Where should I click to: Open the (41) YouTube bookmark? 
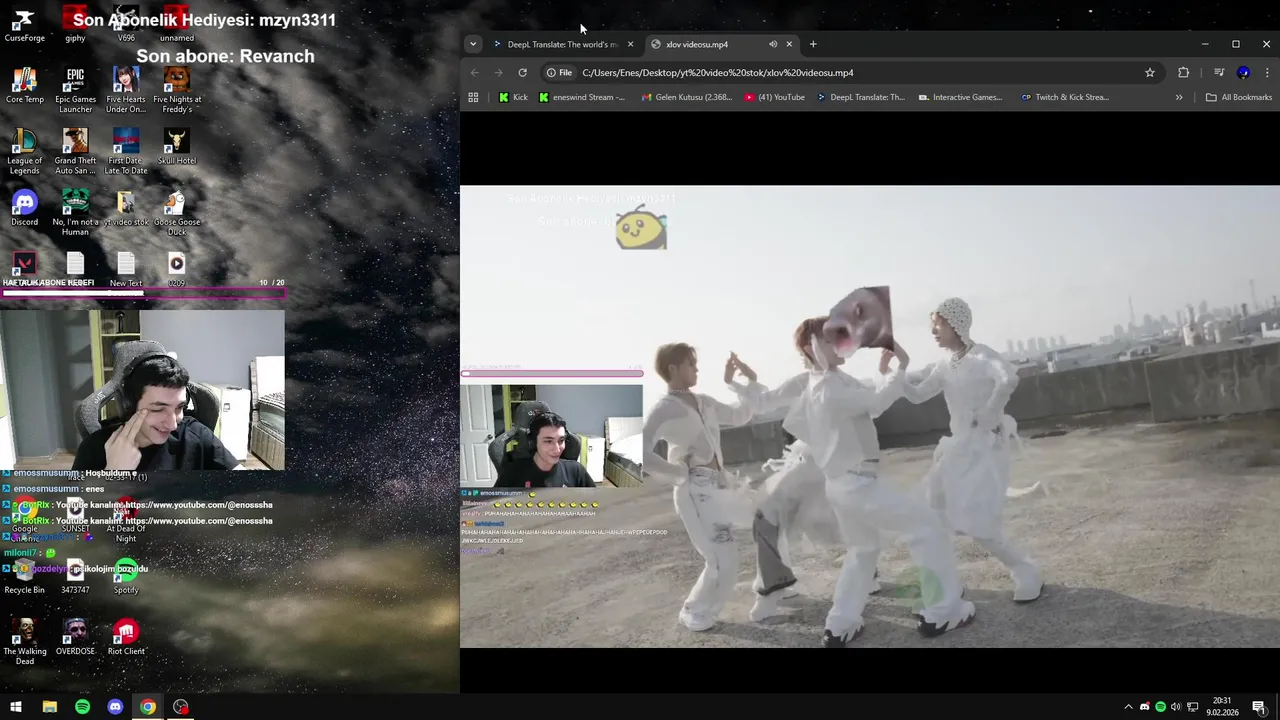point(774,97)
